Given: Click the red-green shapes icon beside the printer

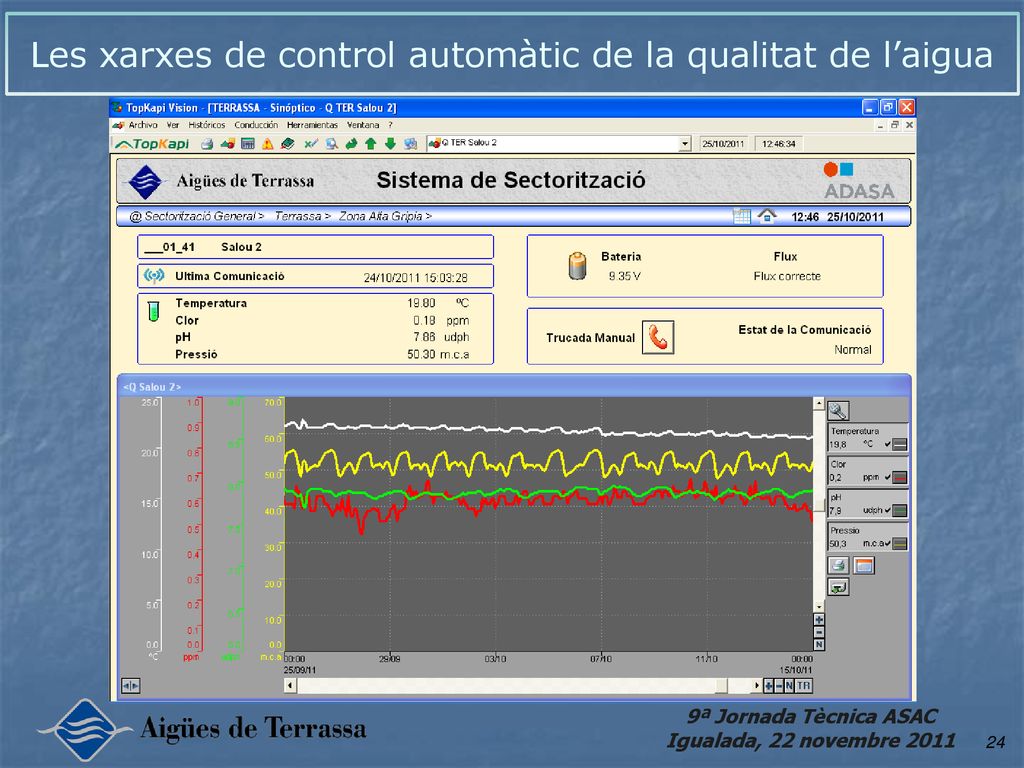Looking at the screenshot, I should 227,144.
